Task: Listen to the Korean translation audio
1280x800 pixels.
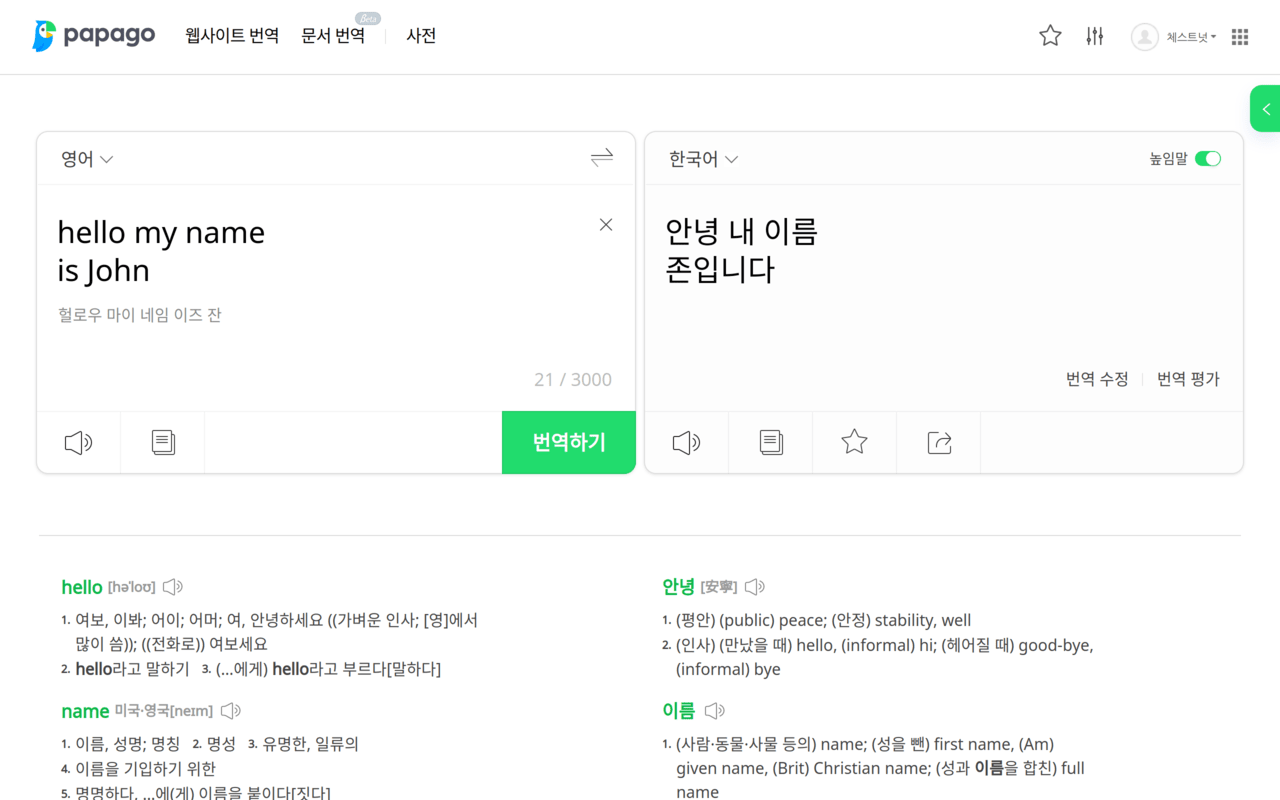Action: coord(686,442)
